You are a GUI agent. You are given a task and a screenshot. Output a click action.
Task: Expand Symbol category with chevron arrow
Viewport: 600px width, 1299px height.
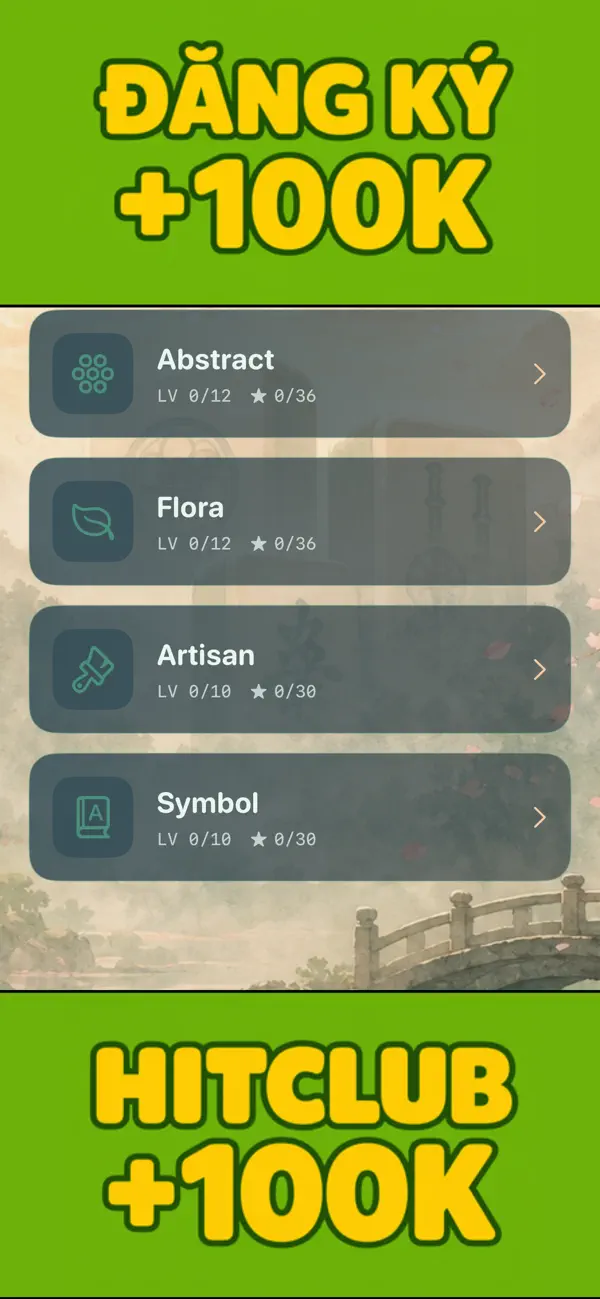click(540, 818)
